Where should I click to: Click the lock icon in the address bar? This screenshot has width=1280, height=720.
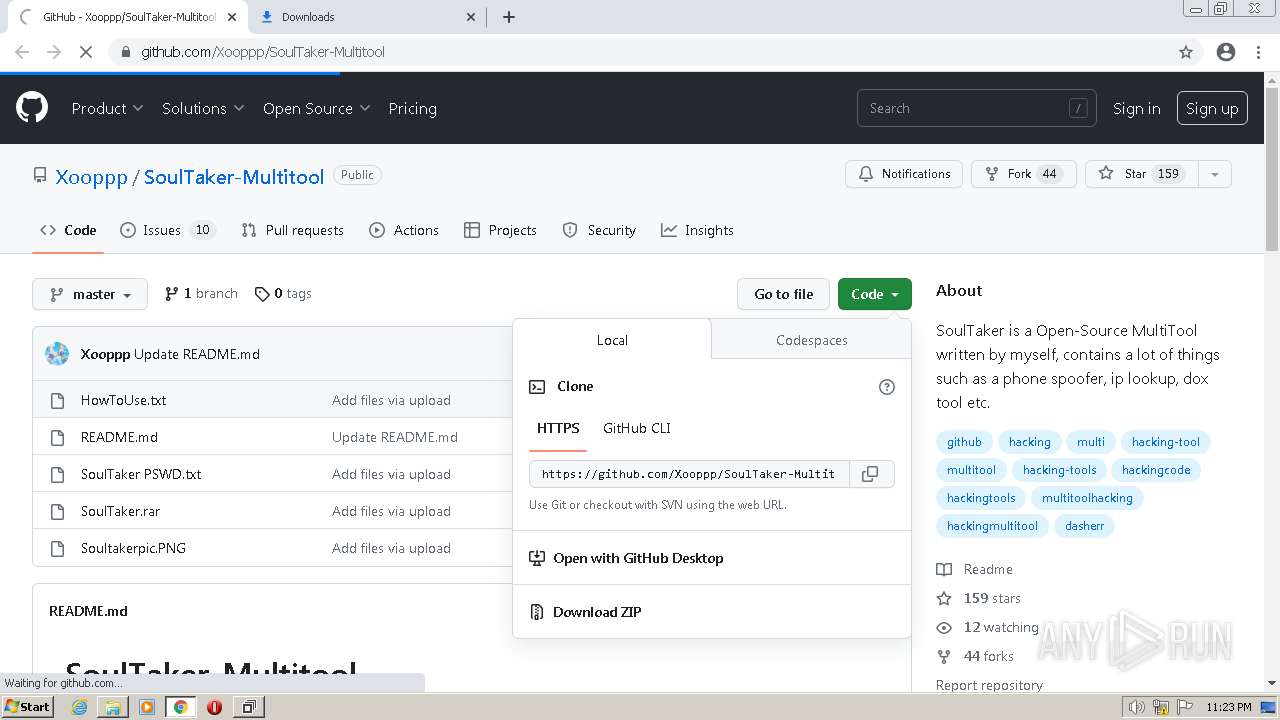[x=125, y=52]
